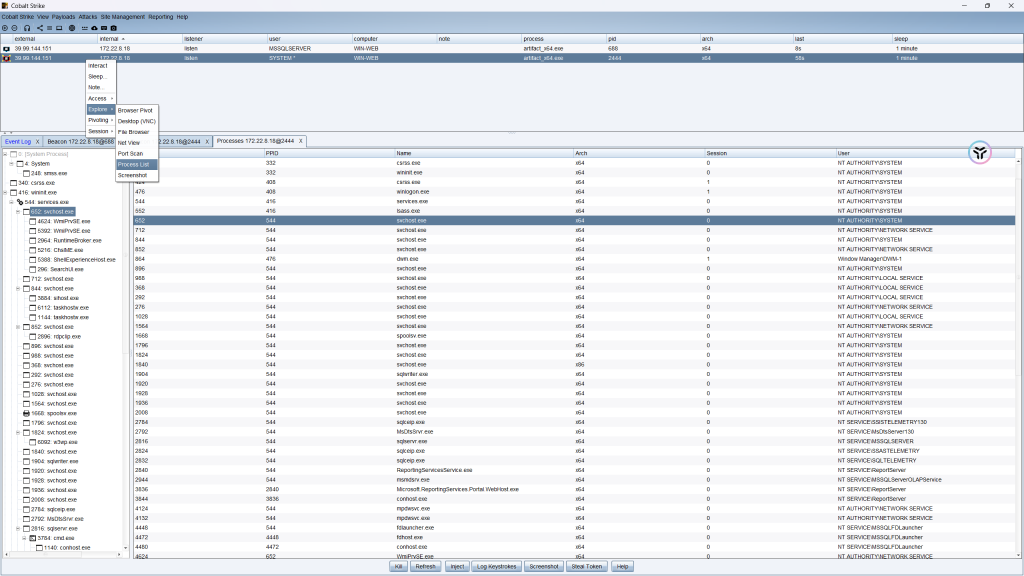
Task: Open the Reporting menu
Action: [161, 17]
